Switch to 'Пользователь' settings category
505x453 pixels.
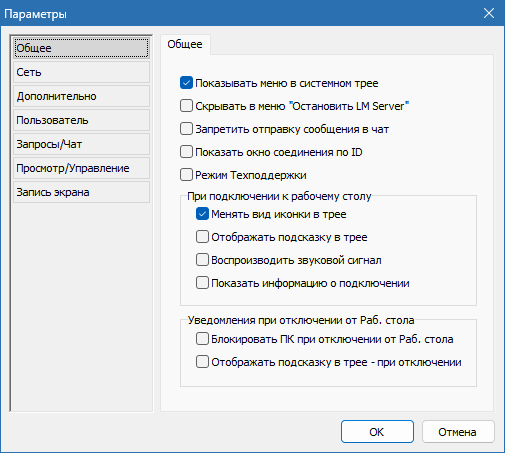81,120
